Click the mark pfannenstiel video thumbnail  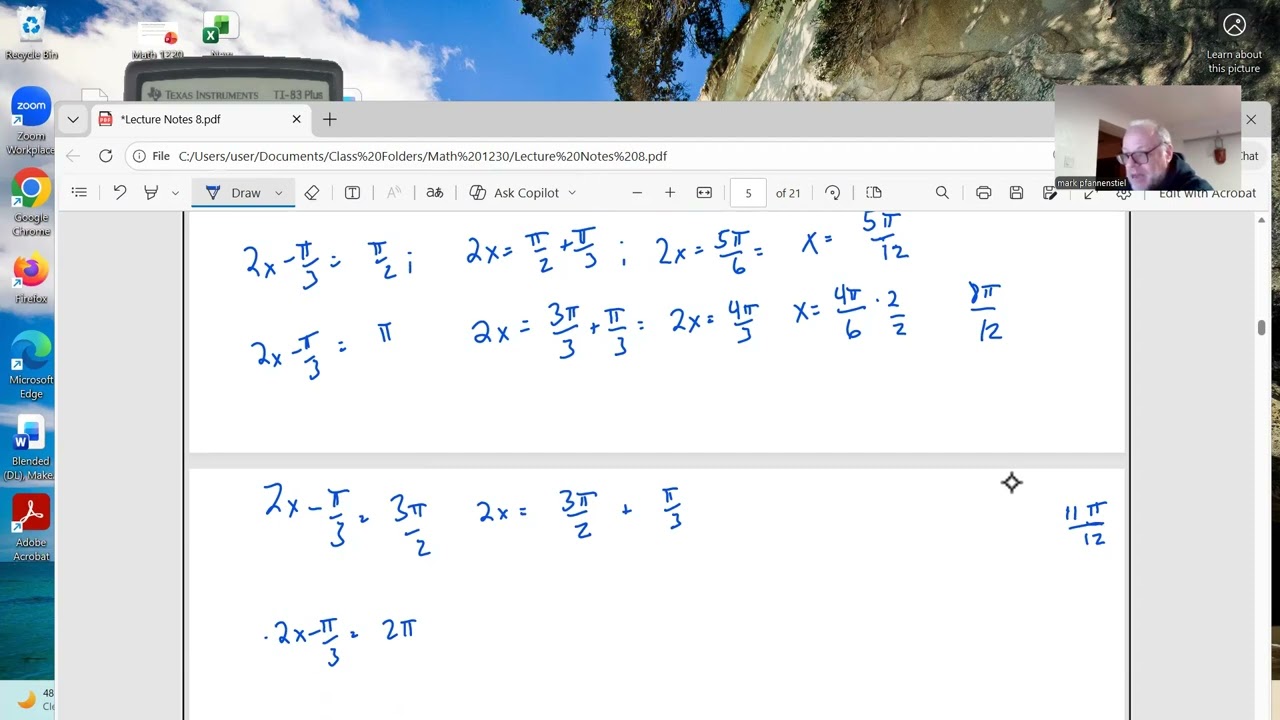point(1148,138)
